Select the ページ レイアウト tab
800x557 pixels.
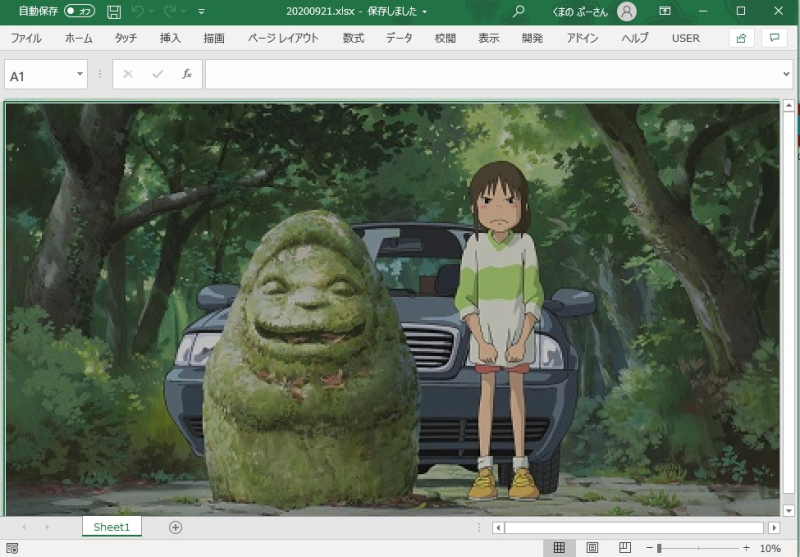283,38
